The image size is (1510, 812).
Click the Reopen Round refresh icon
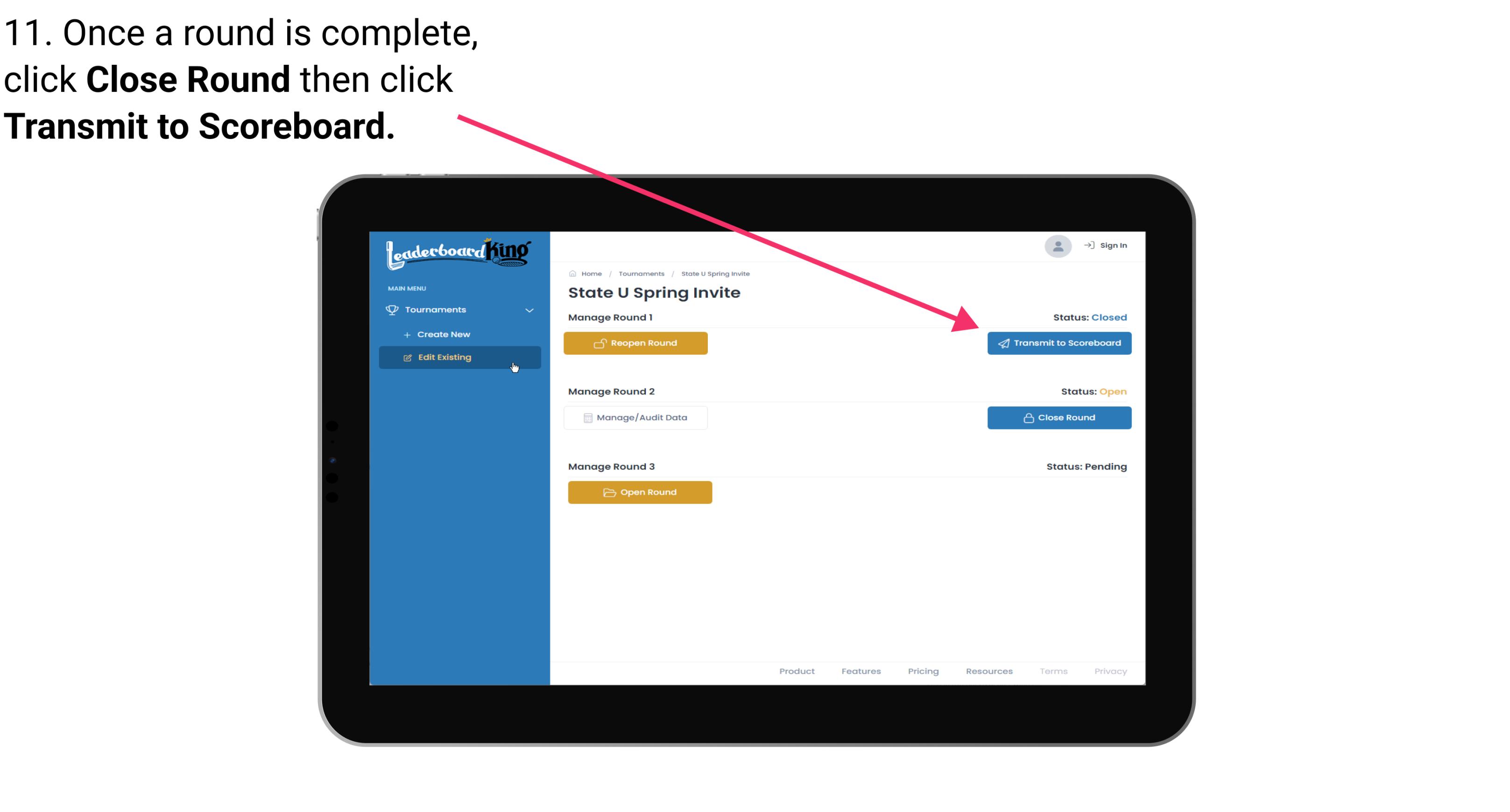pos(600,343)
